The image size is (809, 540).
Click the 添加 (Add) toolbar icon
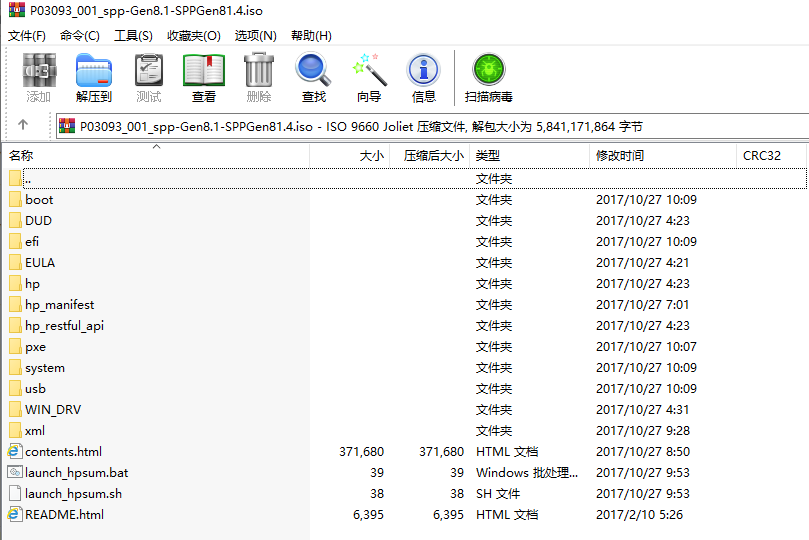[39, 78]
